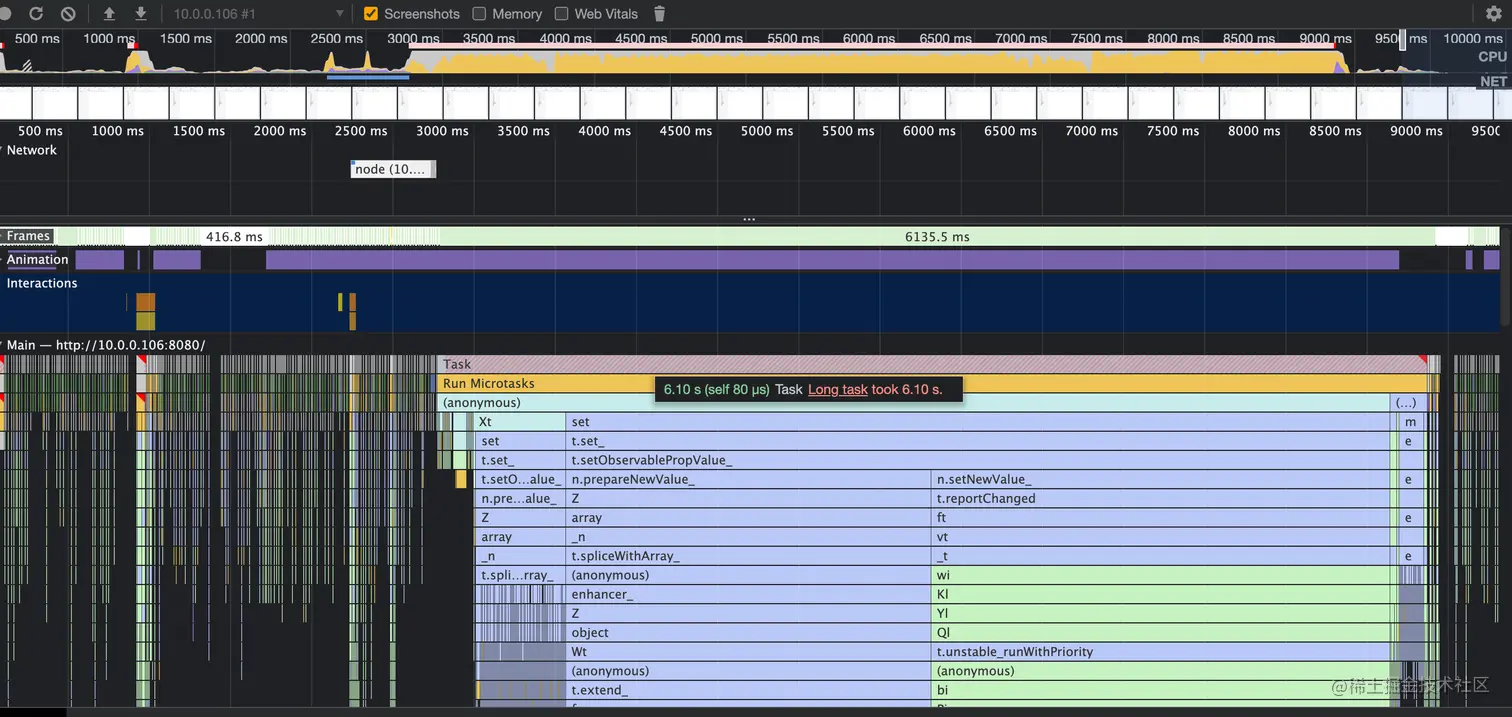Click the CPU overview chart label

[x=1492, y=57]
